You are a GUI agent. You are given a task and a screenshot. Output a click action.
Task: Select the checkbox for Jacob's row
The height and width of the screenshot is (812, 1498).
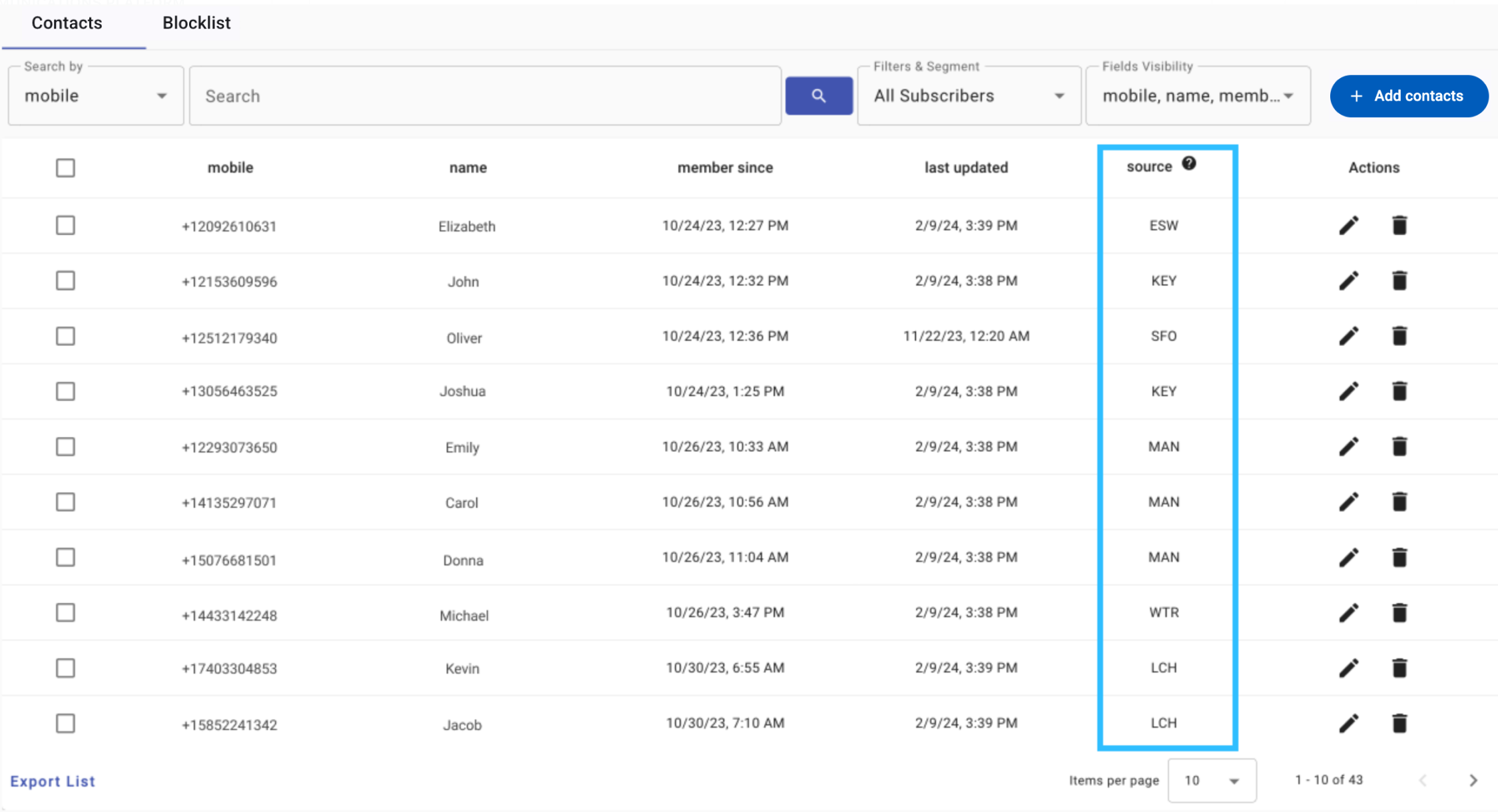[x=65, y=723]
